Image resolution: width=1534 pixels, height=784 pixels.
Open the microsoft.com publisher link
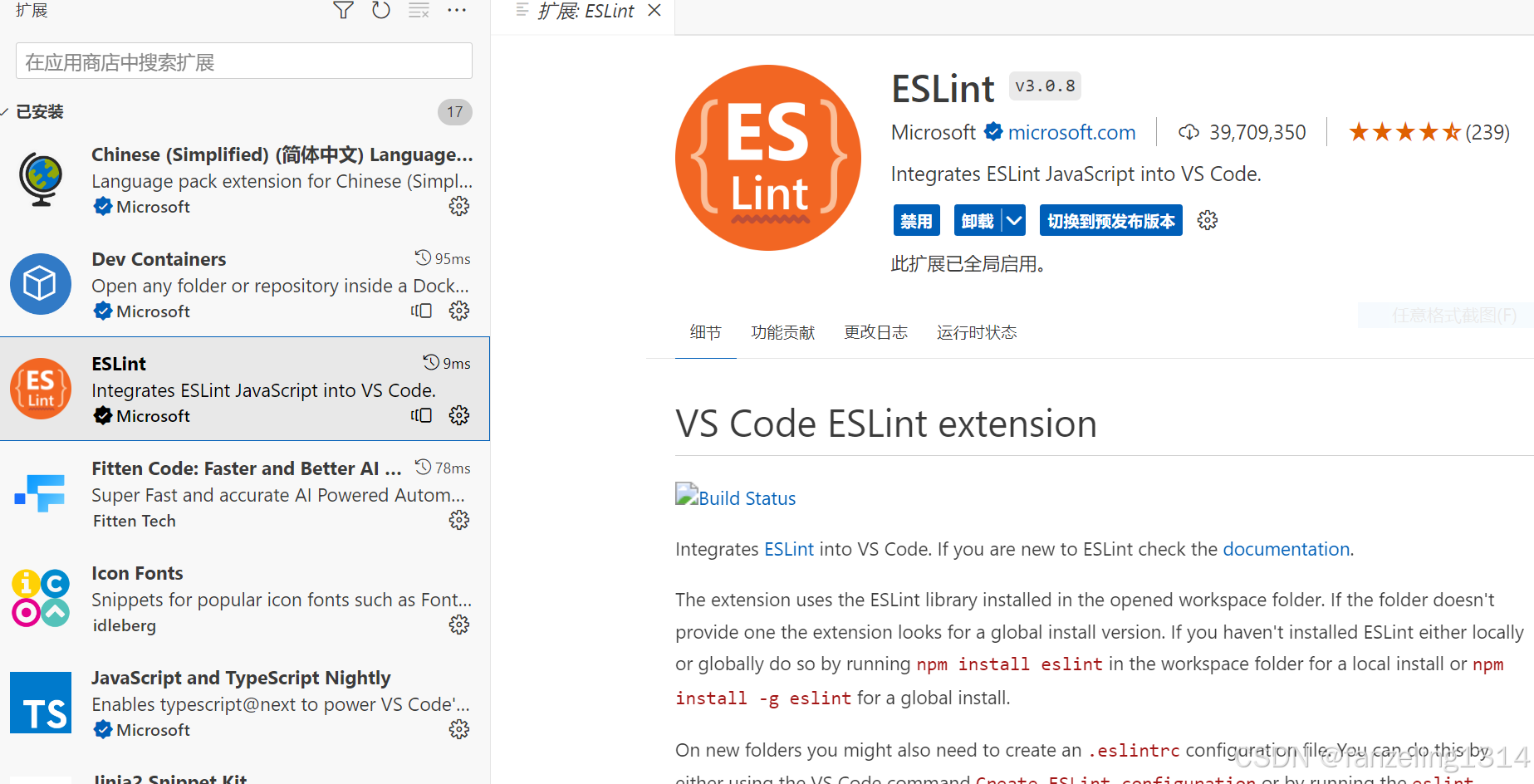[1071, 132]
